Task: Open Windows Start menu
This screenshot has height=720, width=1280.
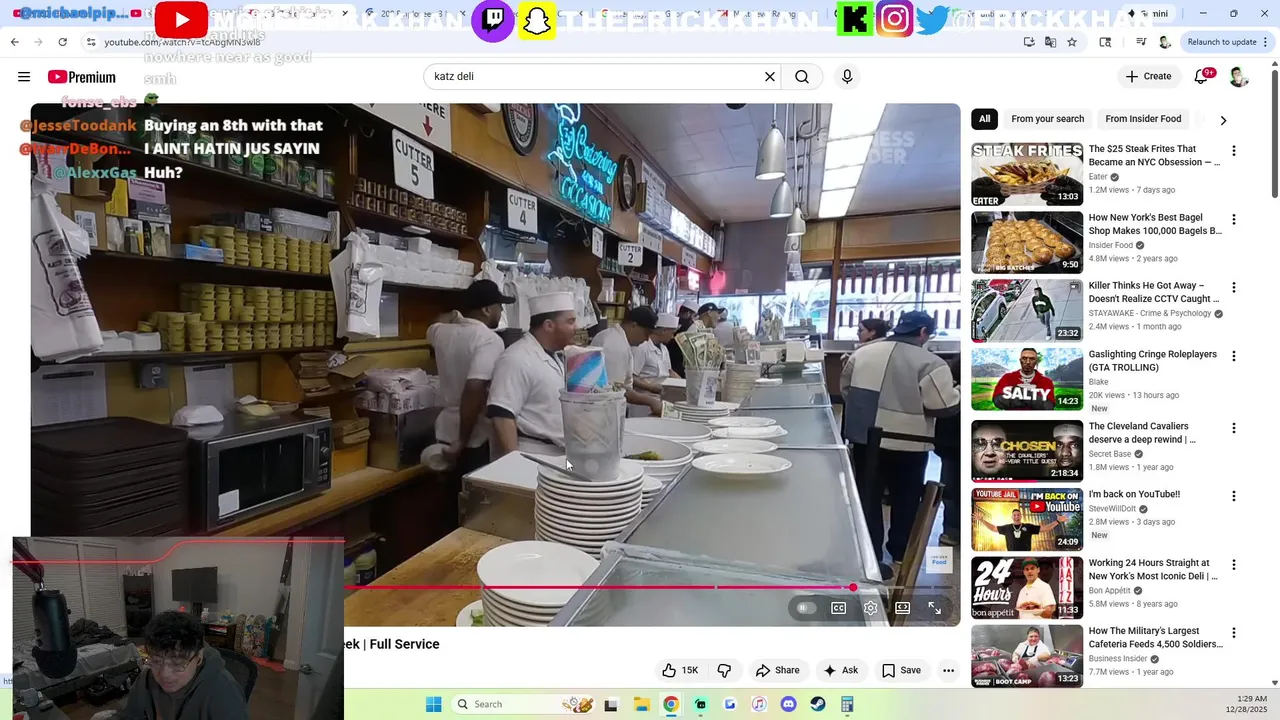Action: [x=433, y=704]
